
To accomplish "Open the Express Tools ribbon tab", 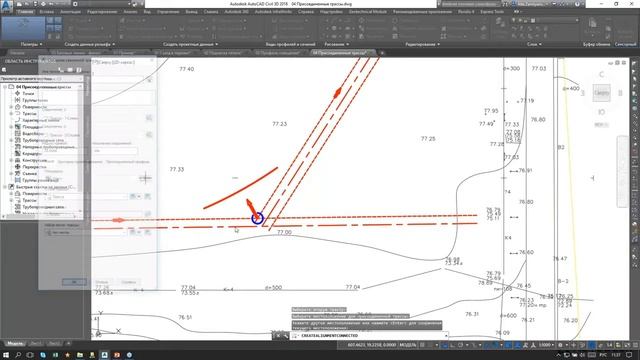I will coord(492,12).
